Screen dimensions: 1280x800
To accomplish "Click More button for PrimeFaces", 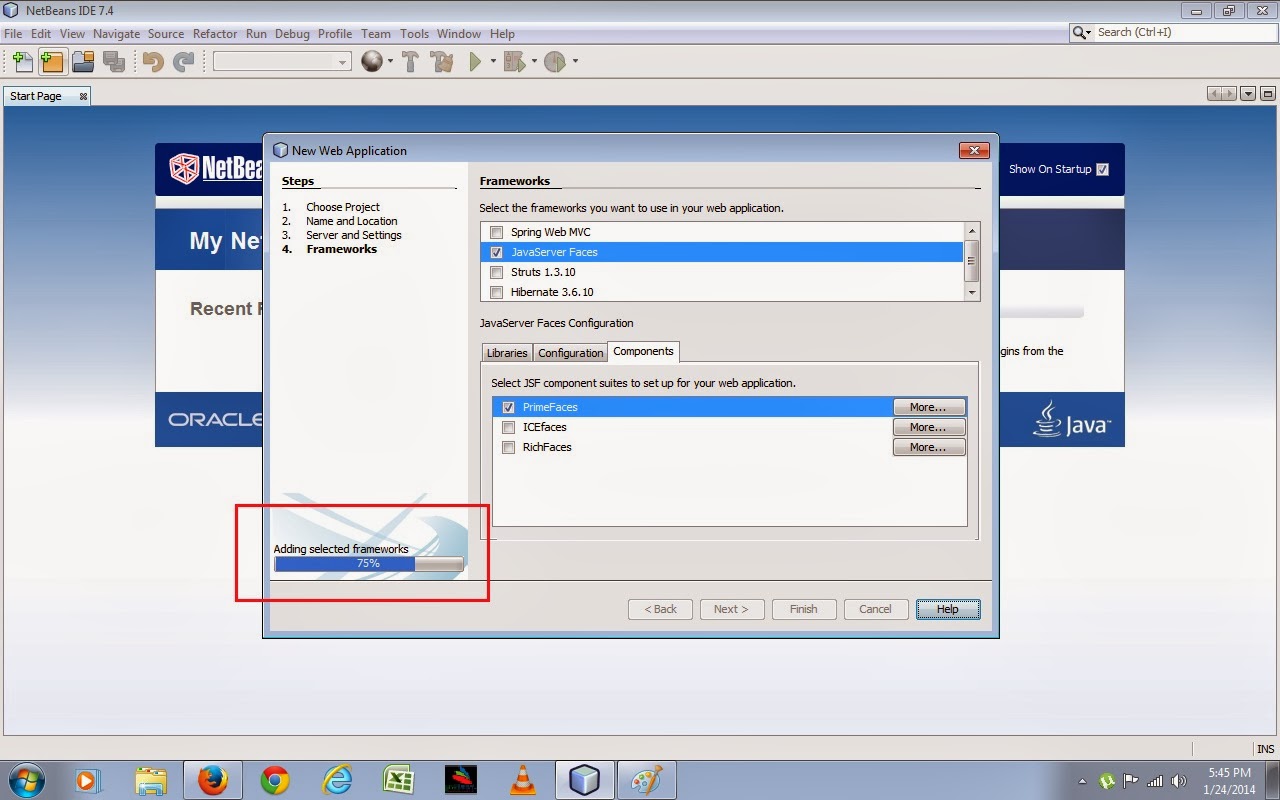I will [929, 407].
